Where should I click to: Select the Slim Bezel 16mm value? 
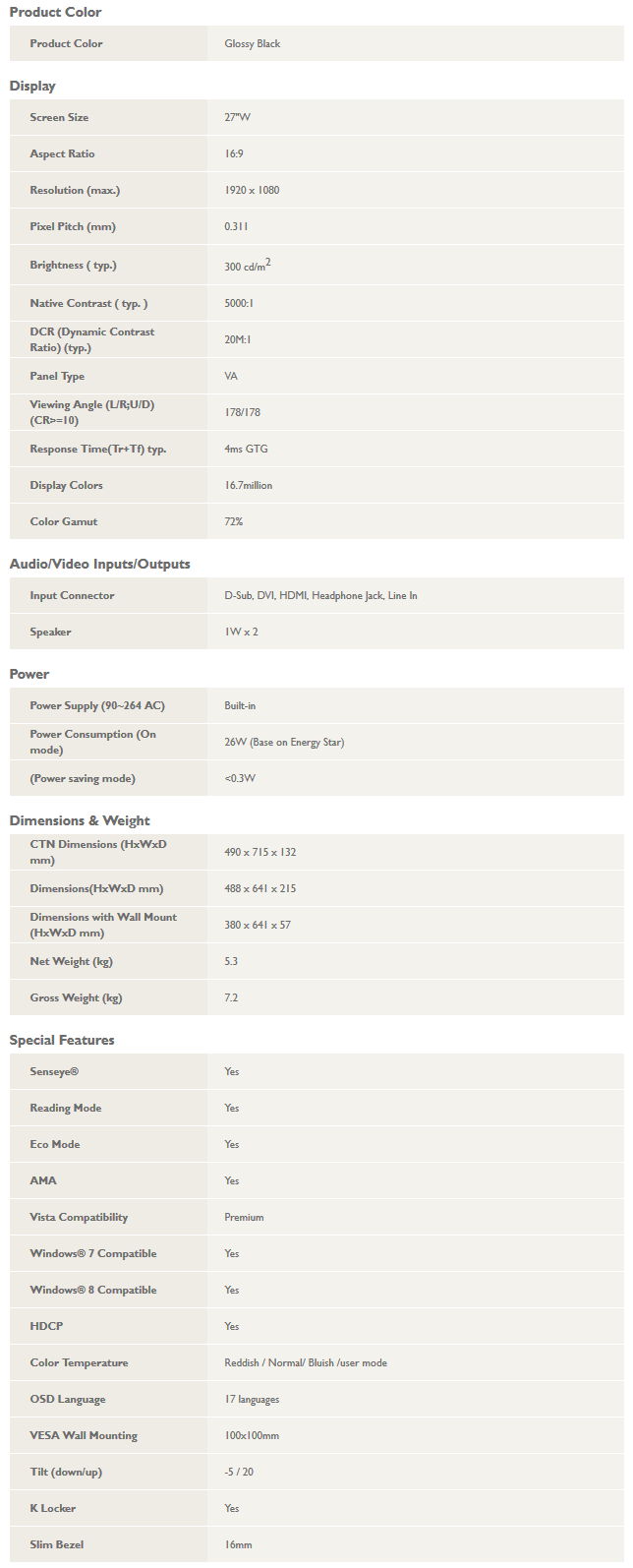tap(238, 1544)
